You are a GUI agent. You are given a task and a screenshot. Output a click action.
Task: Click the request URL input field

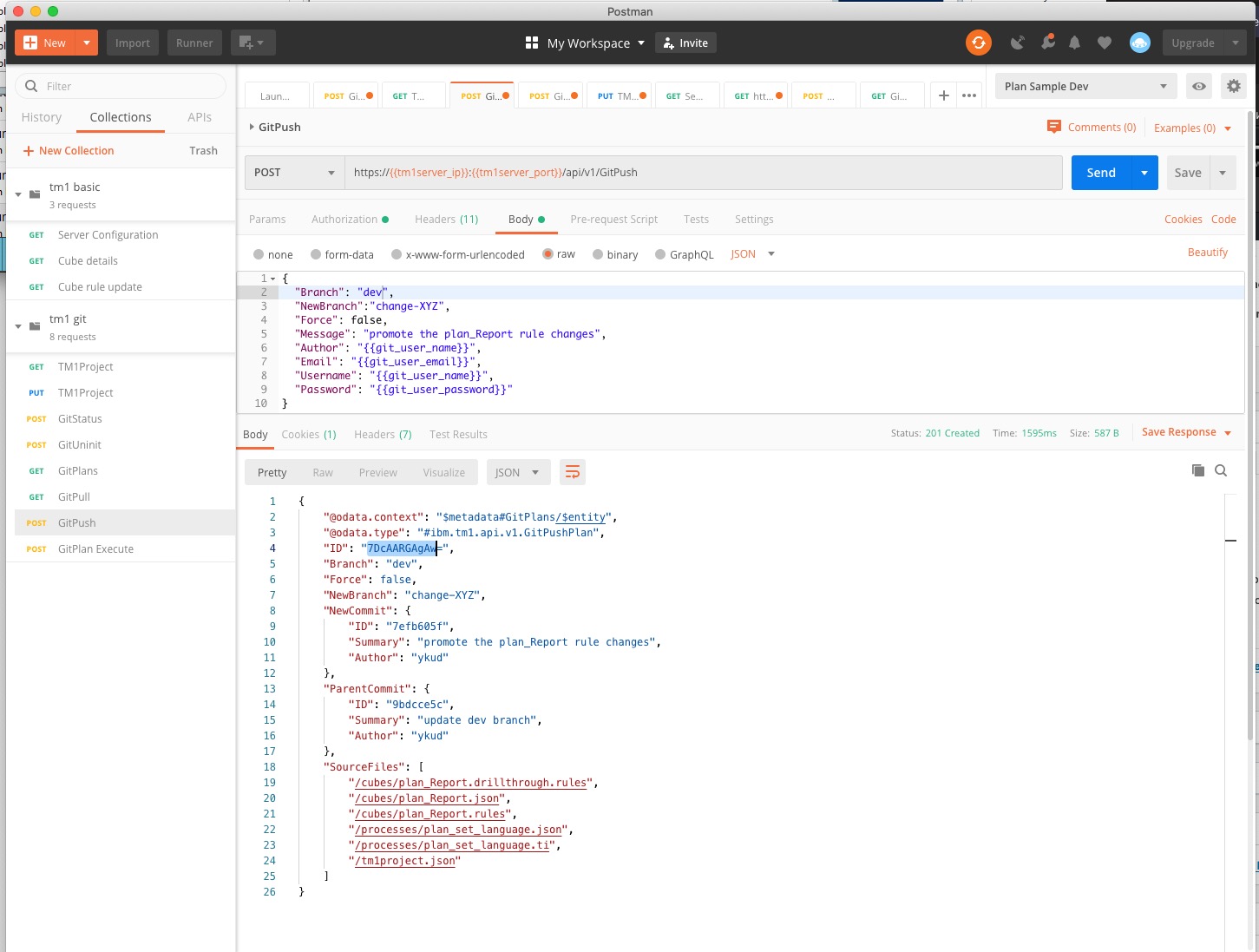click(x=704, y=173)
